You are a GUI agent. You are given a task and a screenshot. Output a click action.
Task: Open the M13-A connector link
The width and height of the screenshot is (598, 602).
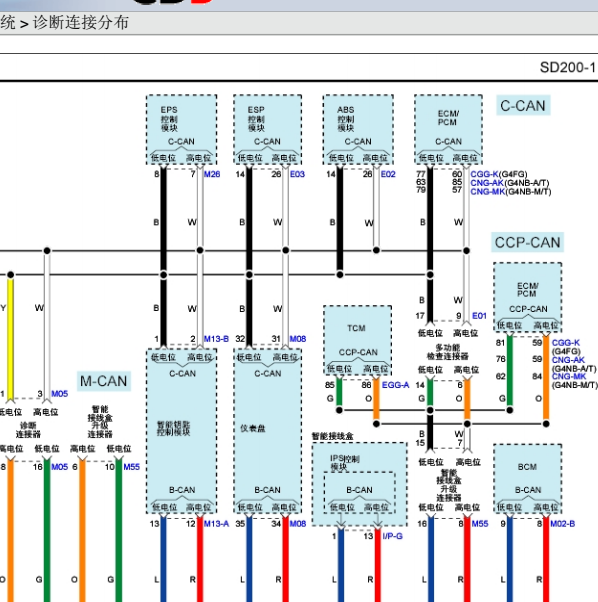point(216,524)
